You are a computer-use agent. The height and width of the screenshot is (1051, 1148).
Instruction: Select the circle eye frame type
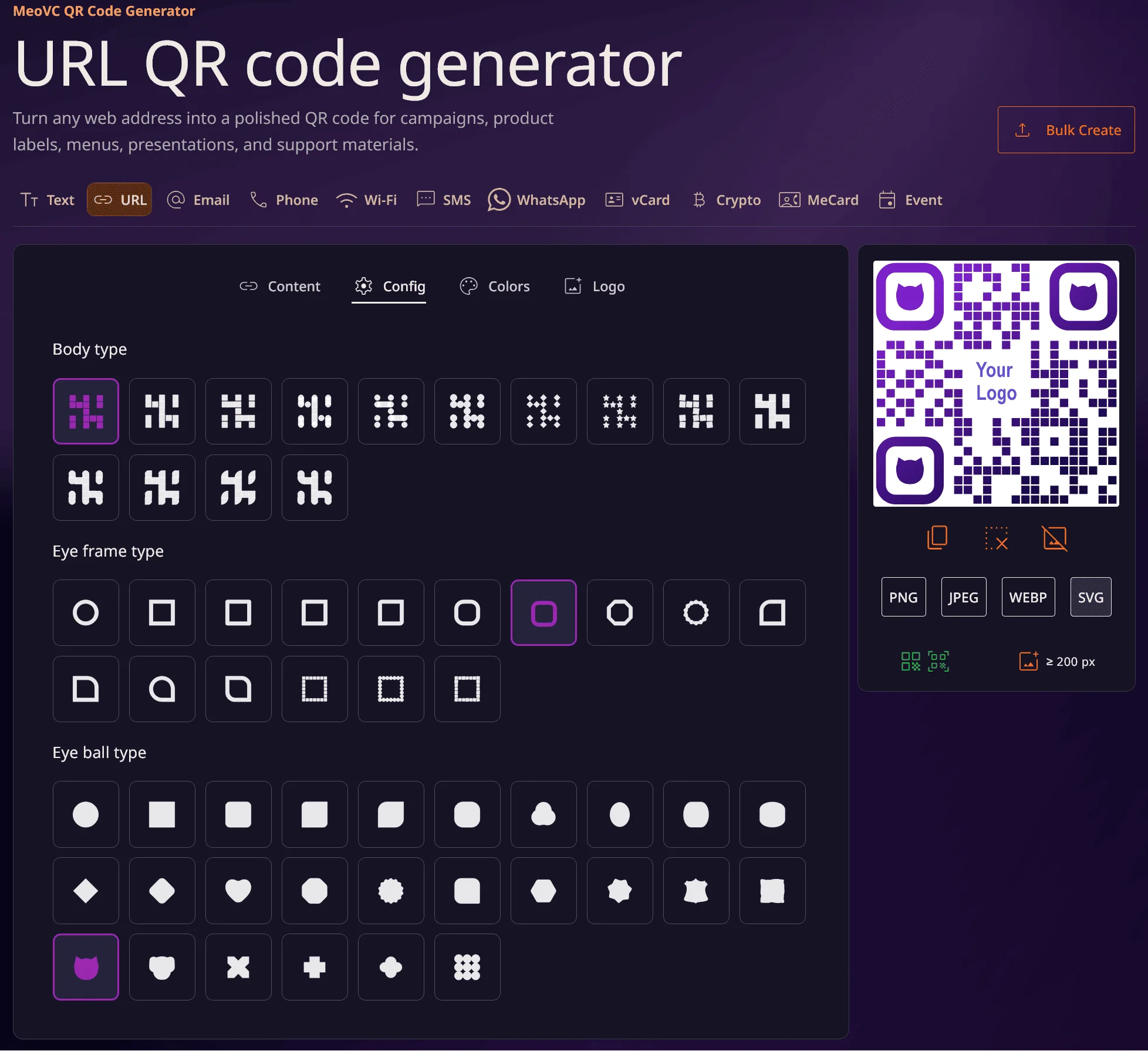86,612
